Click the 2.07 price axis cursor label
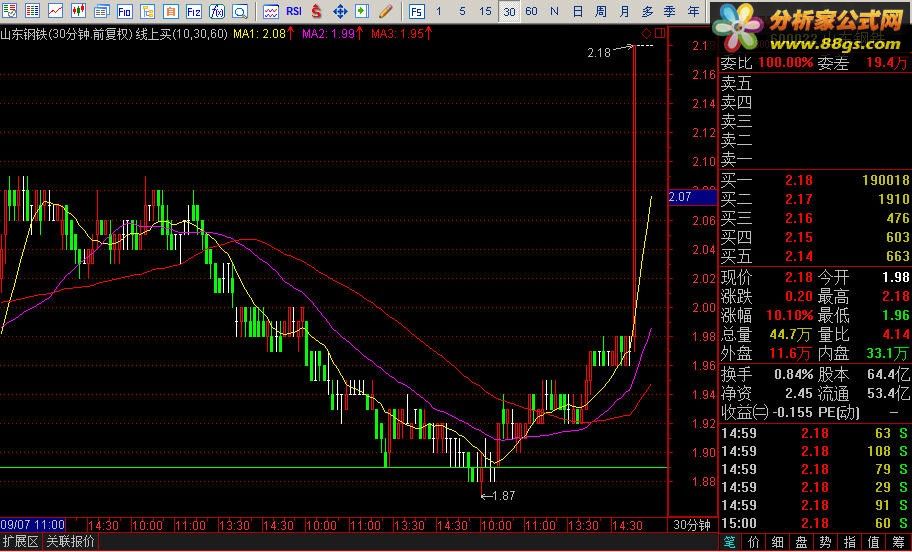This screenshot has height=552, width=912. pos(693,197)
